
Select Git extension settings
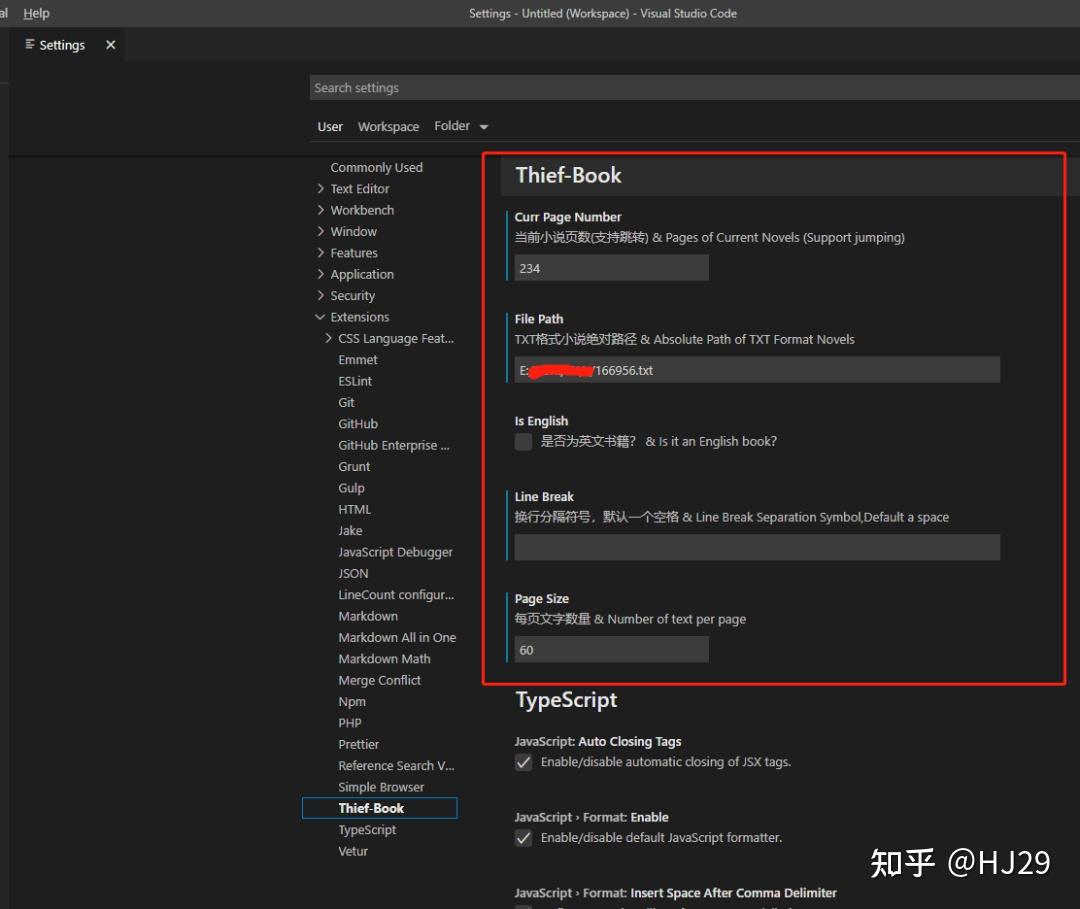click(x=346, y=402)
